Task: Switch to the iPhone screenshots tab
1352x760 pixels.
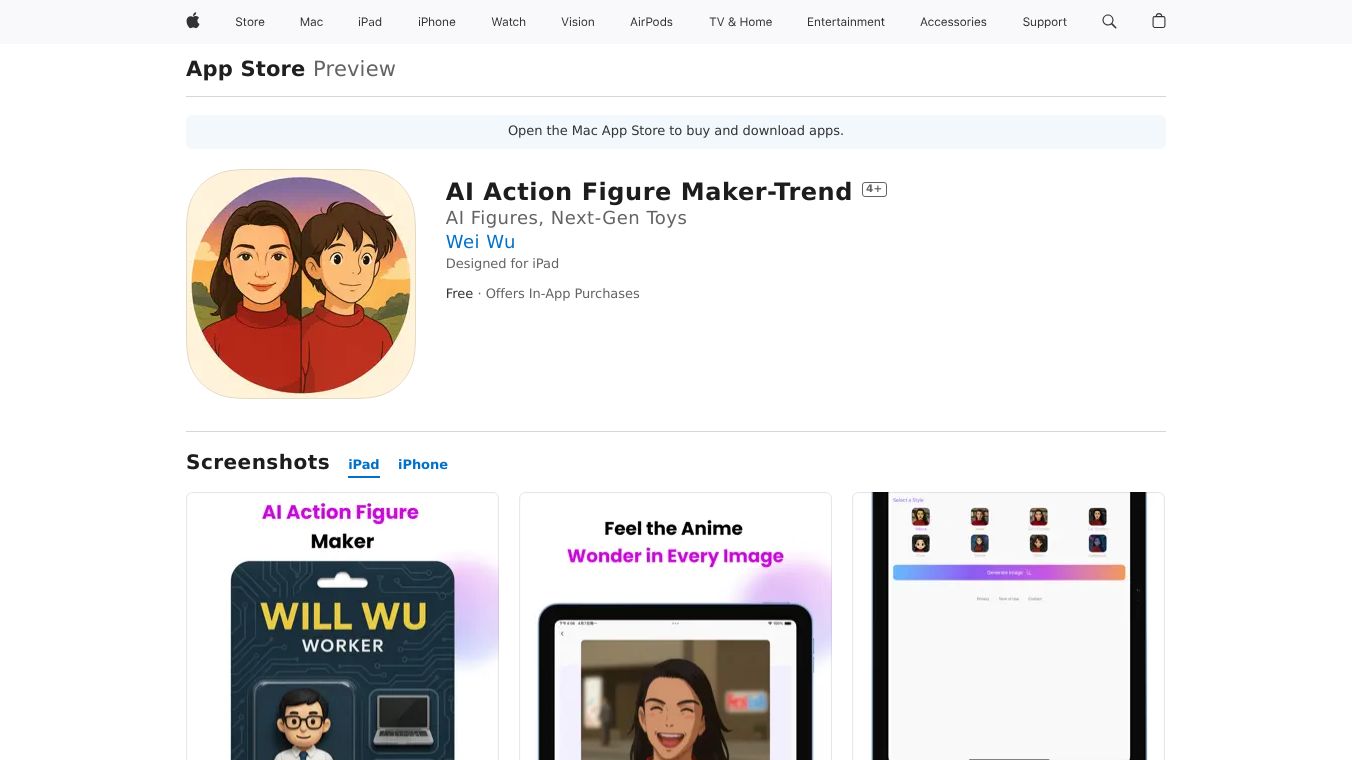Action: point(423,465)
